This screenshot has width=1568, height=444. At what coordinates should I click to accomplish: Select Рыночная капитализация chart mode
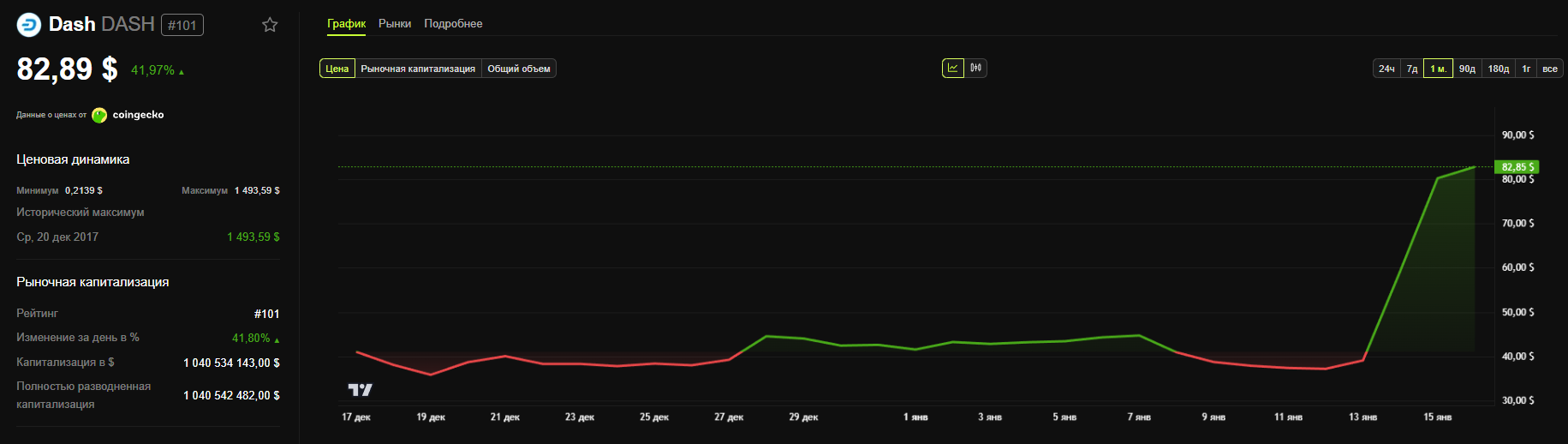point(418,69)
